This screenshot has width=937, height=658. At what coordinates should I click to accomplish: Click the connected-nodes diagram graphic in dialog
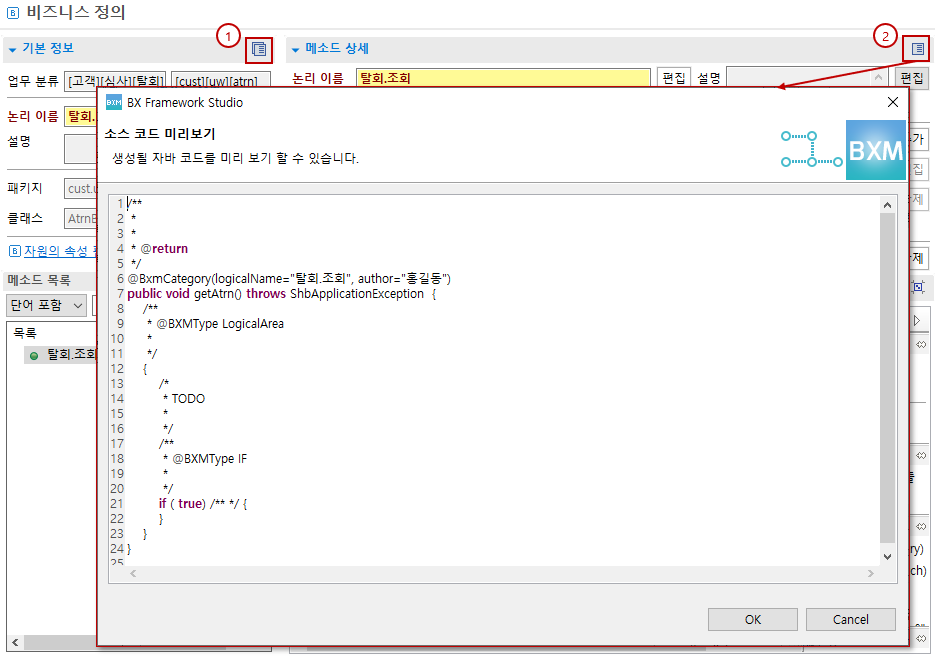click(x=811, y=149)
